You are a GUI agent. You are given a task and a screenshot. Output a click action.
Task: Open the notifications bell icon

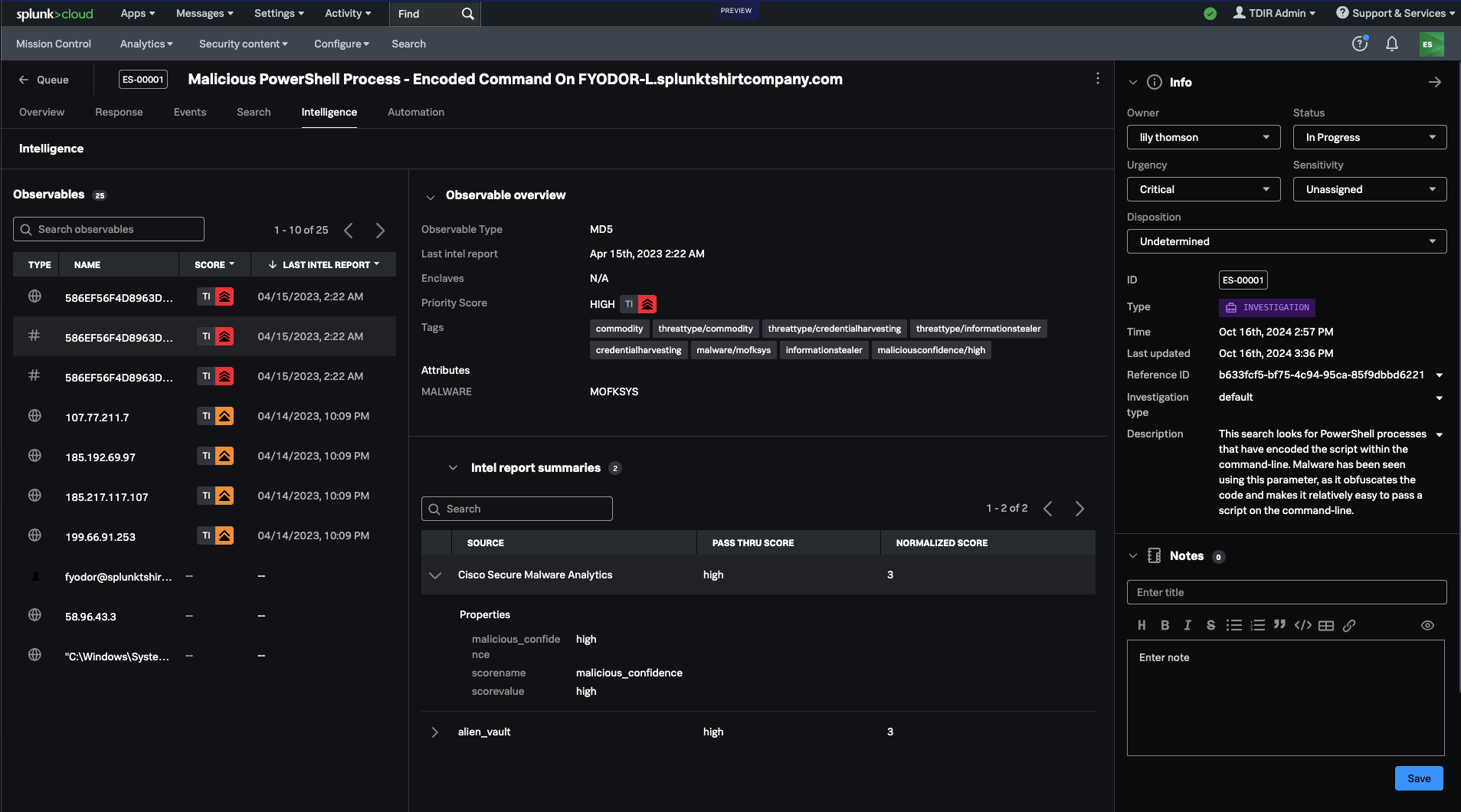[1392, 44]
